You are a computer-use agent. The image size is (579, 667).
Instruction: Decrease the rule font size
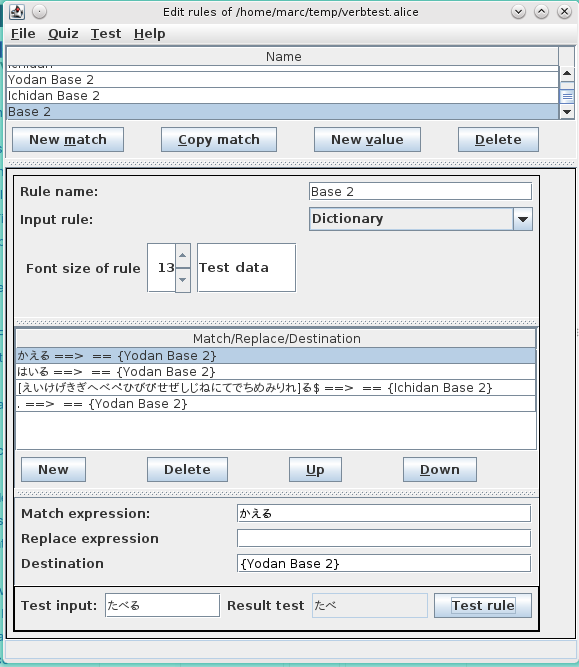[x=183, y=280]
